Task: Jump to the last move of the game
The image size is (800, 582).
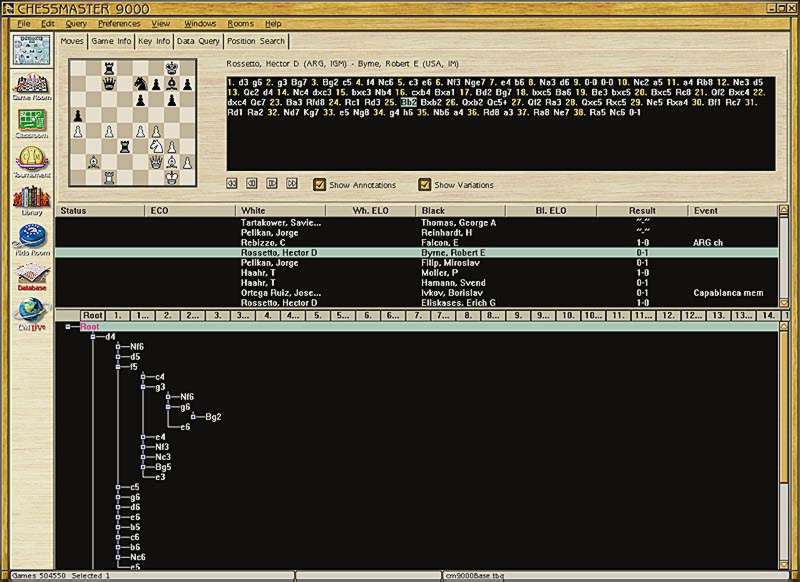Action: 292,183
